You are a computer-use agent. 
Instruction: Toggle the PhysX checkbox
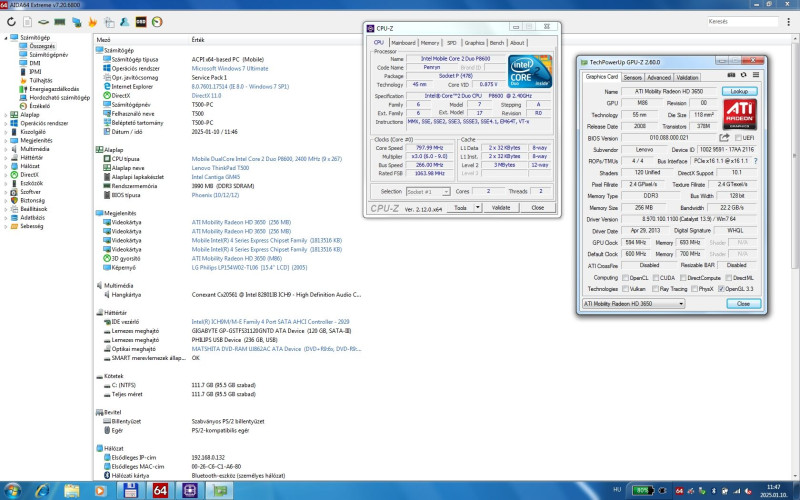click(694, 289)
